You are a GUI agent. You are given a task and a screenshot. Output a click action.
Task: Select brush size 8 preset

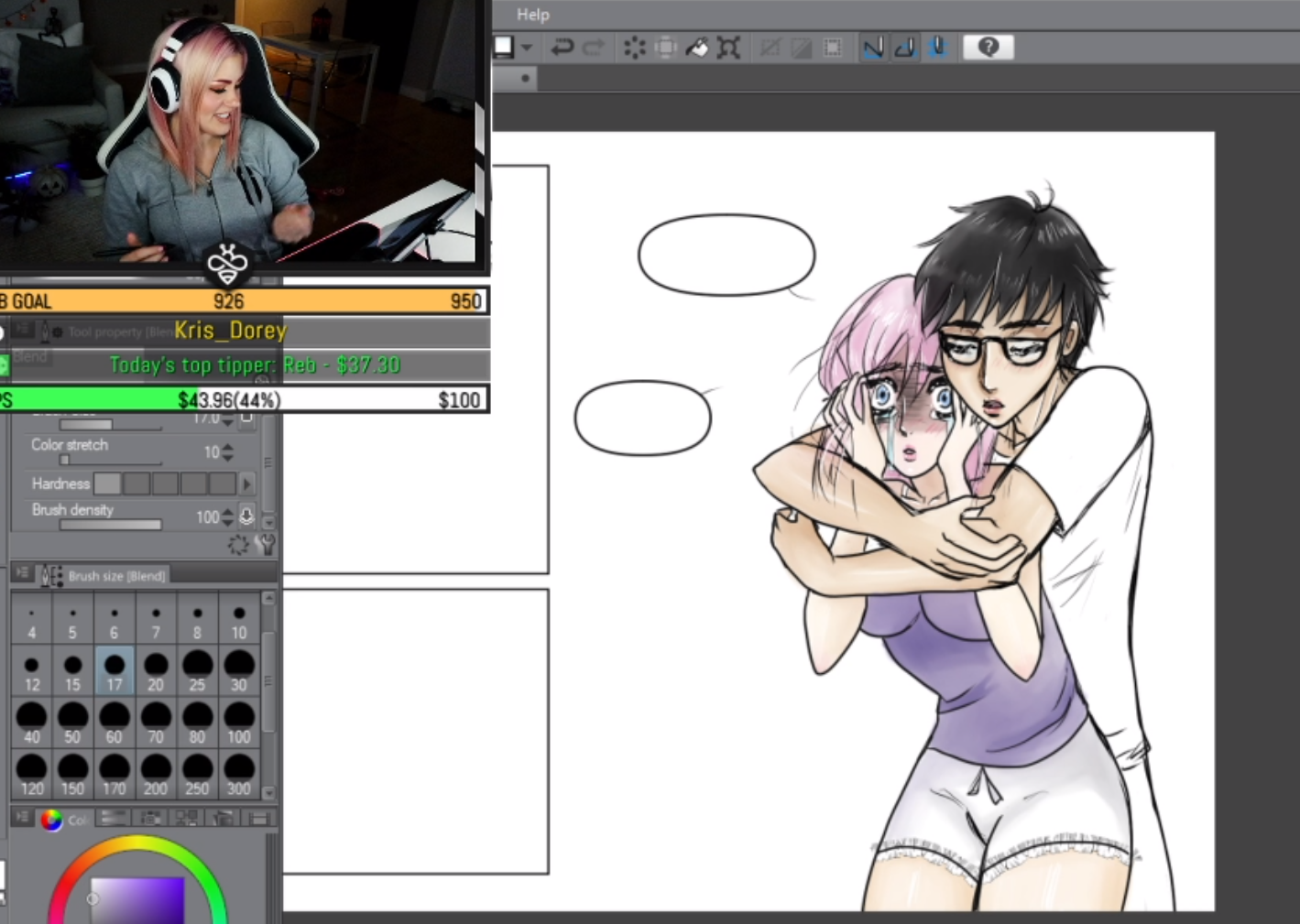tap(197, 620)
